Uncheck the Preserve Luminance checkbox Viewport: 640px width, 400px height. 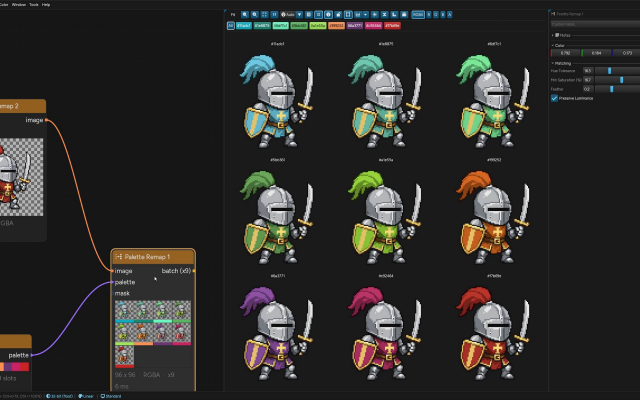tap(554, 98)
